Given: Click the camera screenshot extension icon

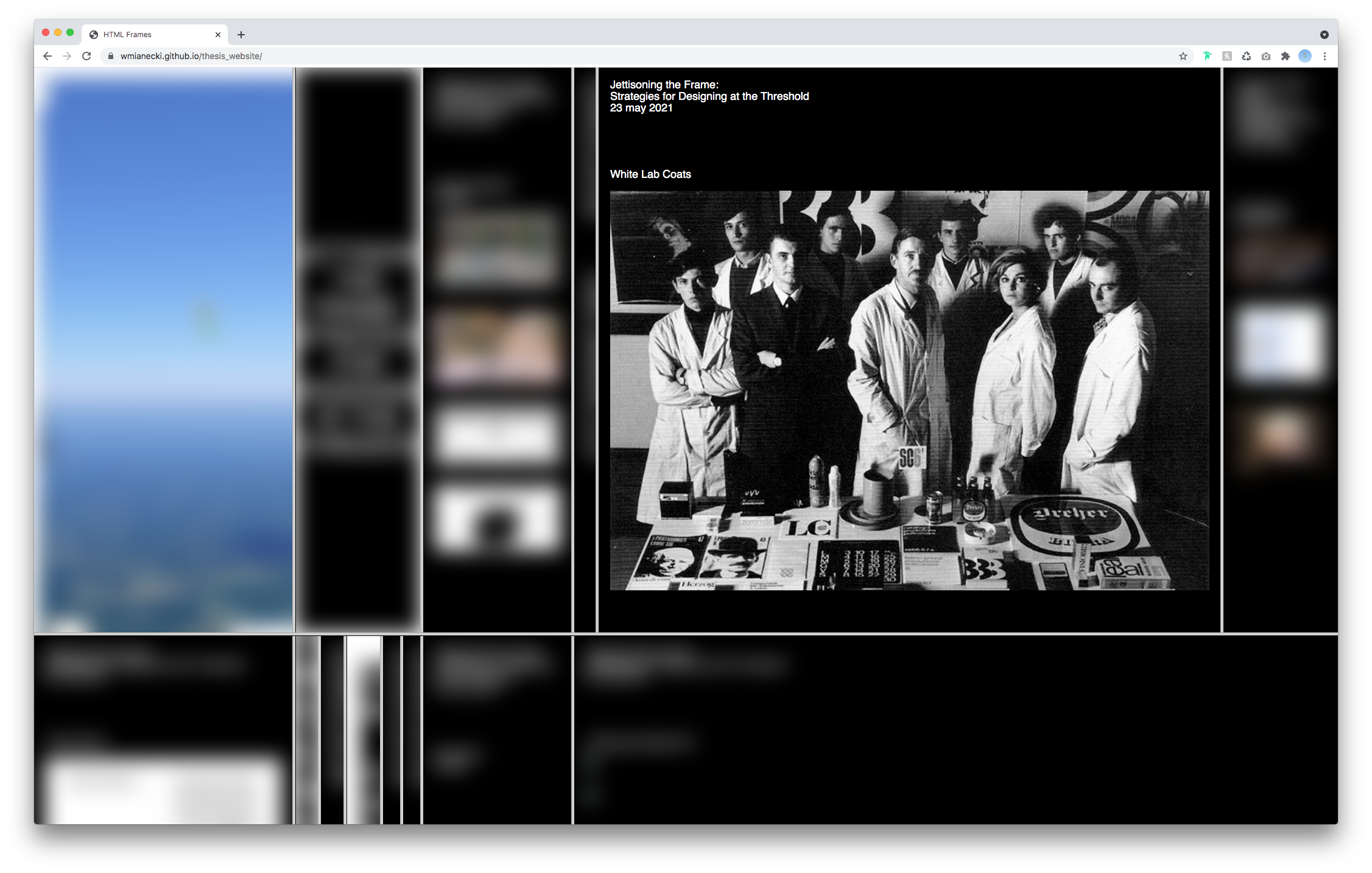Looking at the screenshot, I should [1265, 56].
